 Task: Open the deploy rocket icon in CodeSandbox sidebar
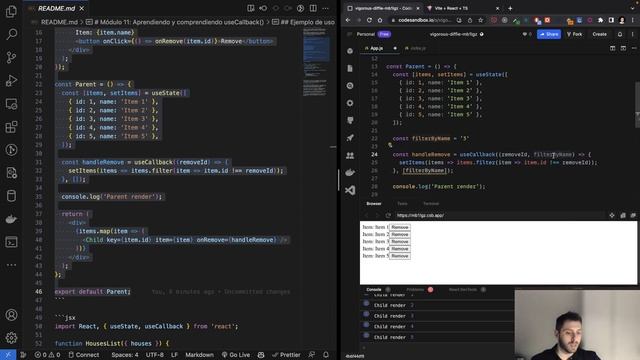pos(350,138)
